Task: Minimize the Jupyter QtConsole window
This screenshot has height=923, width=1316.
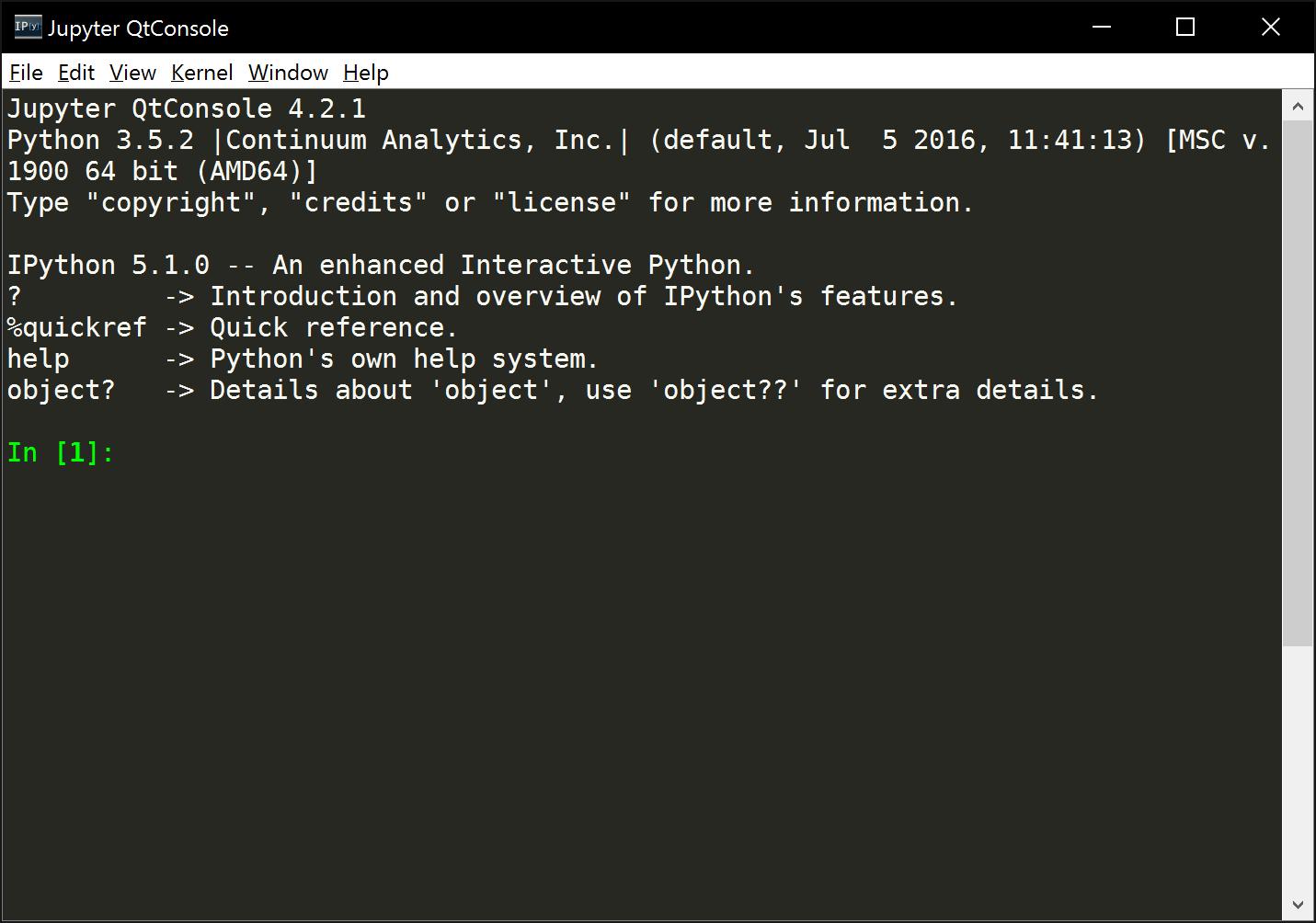Action: (1102, 28)
